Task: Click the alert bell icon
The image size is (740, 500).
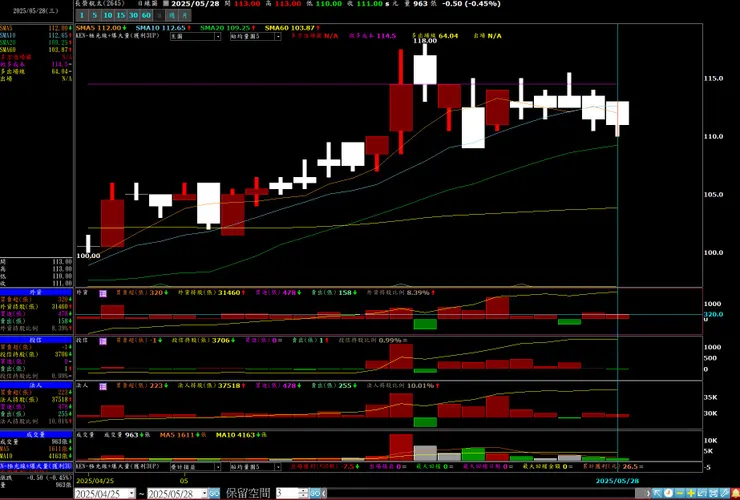Action: pos(735,493)
